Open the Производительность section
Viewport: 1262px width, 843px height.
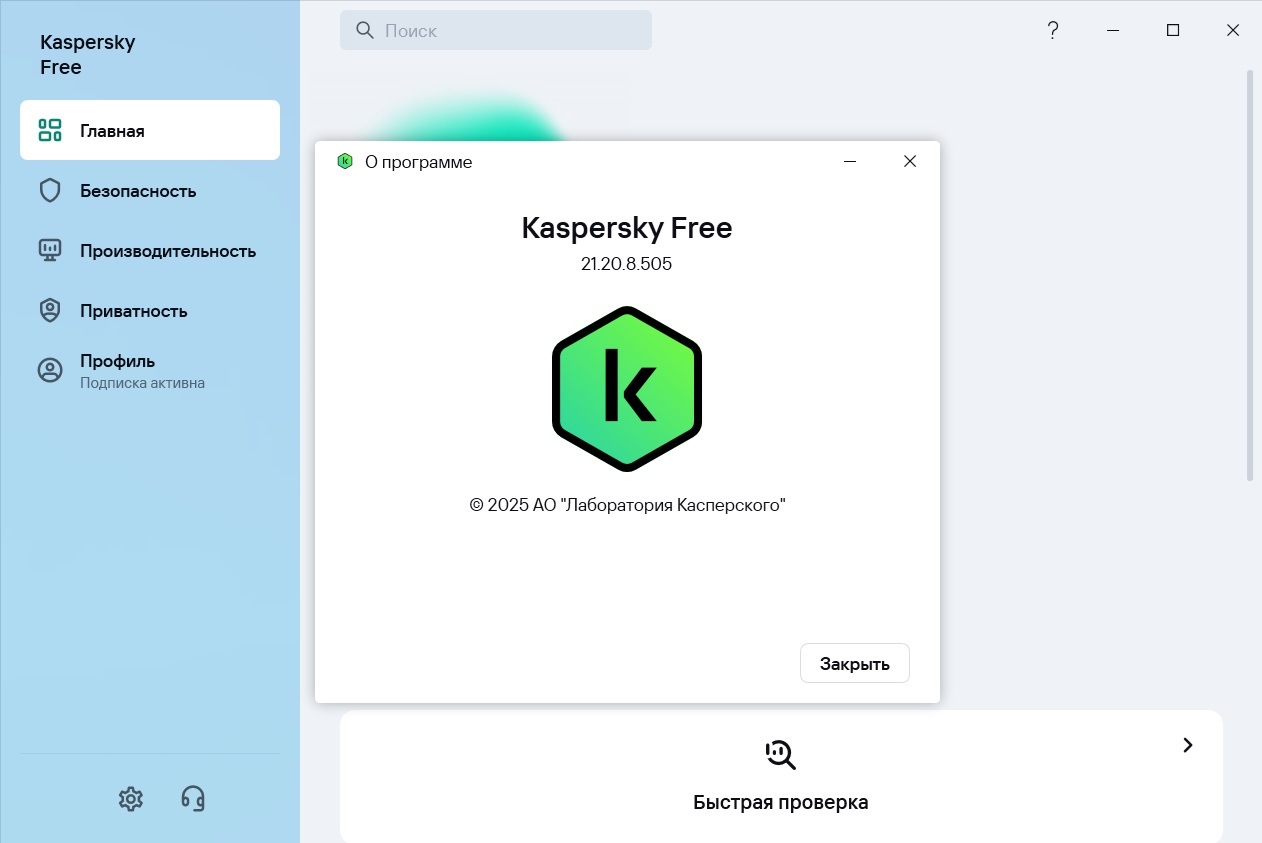point(150,250)
